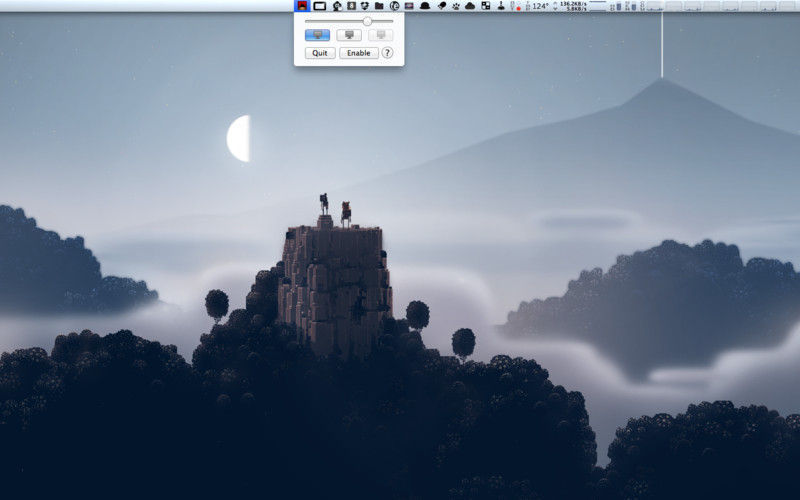Click the checkered squares icon in menu bar

486,6
